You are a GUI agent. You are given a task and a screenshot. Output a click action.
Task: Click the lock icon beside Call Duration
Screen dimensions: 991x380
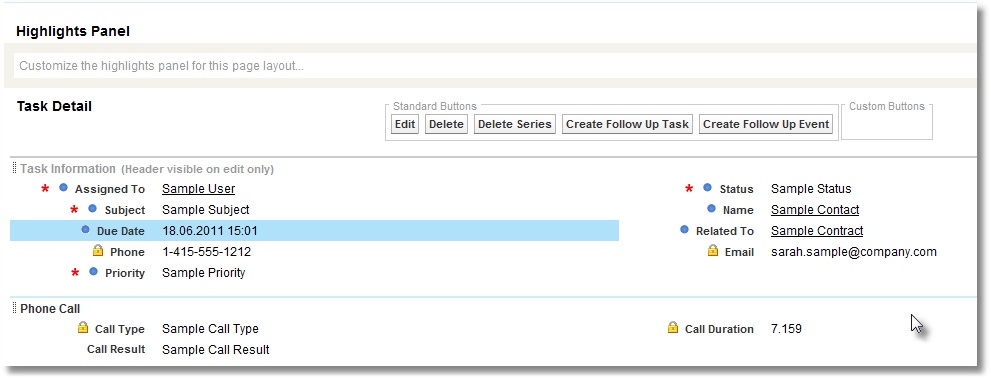tap(673, 328)
